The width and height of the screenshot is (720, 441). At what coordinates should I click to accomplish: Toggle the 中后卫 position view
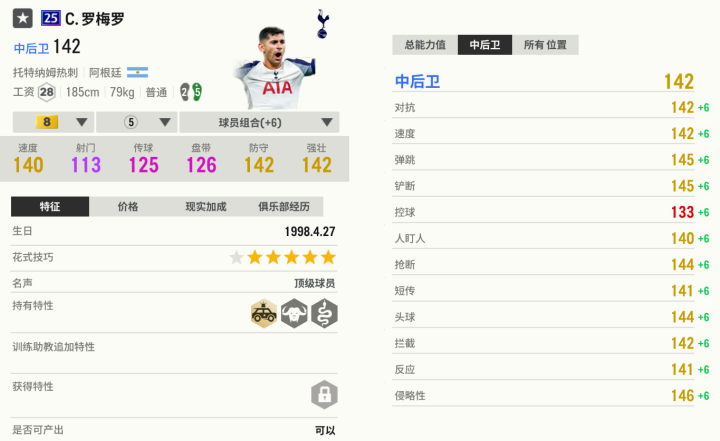[486, 45]
